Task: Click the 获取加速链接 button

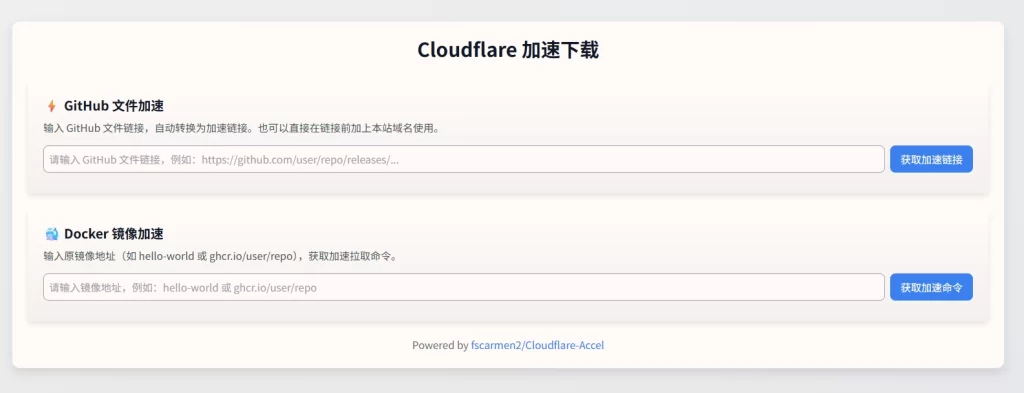Action: (931, 159)
